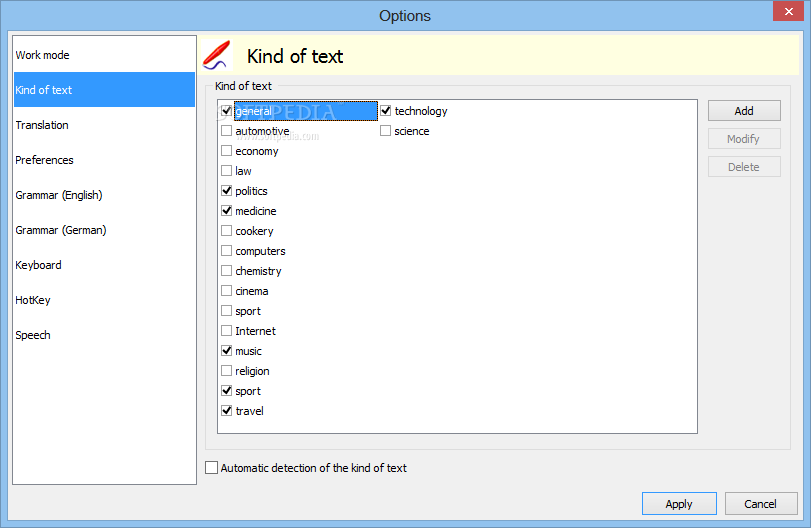The image size is (811, 528).
Task: Check the science option
Action: coord(385,131)
